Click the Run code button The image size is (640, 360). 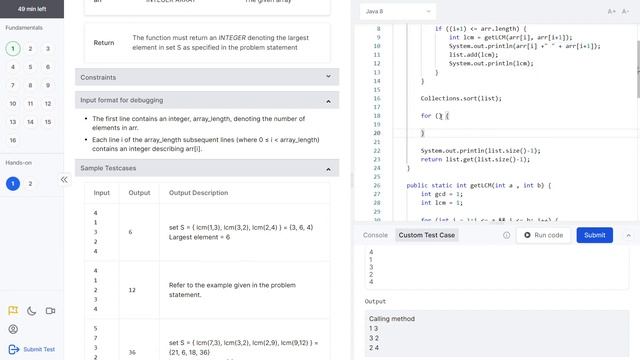543,235
